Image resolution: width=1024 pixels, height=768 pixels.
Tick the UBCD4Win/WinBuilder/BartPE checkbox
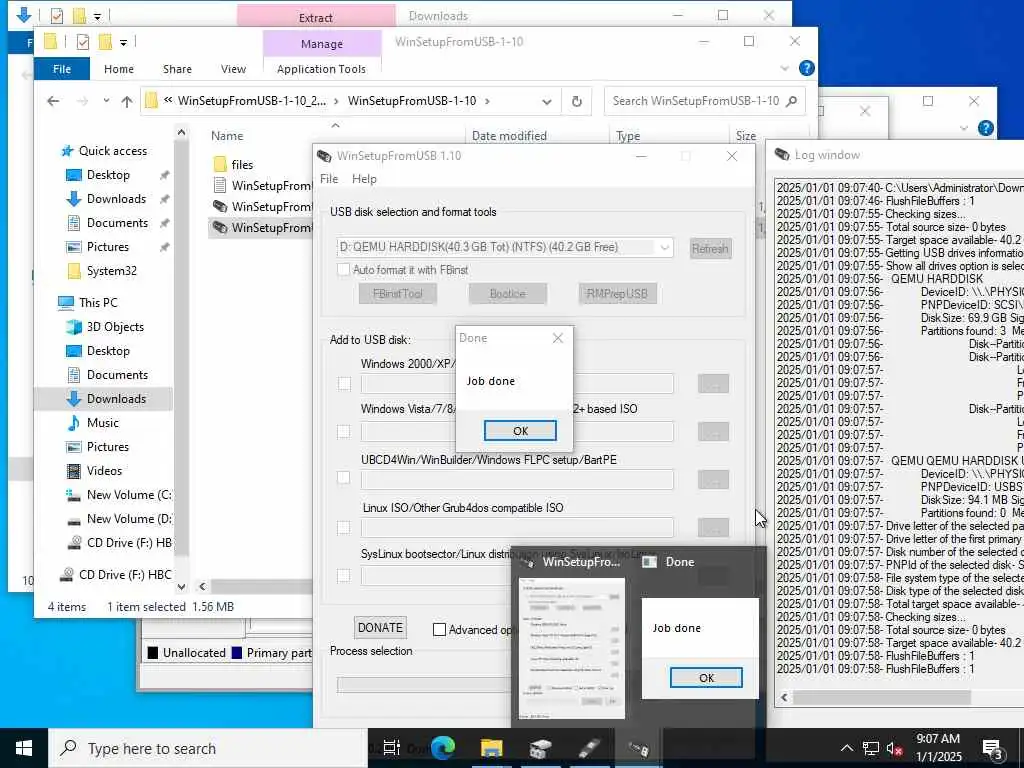point(344,478)
